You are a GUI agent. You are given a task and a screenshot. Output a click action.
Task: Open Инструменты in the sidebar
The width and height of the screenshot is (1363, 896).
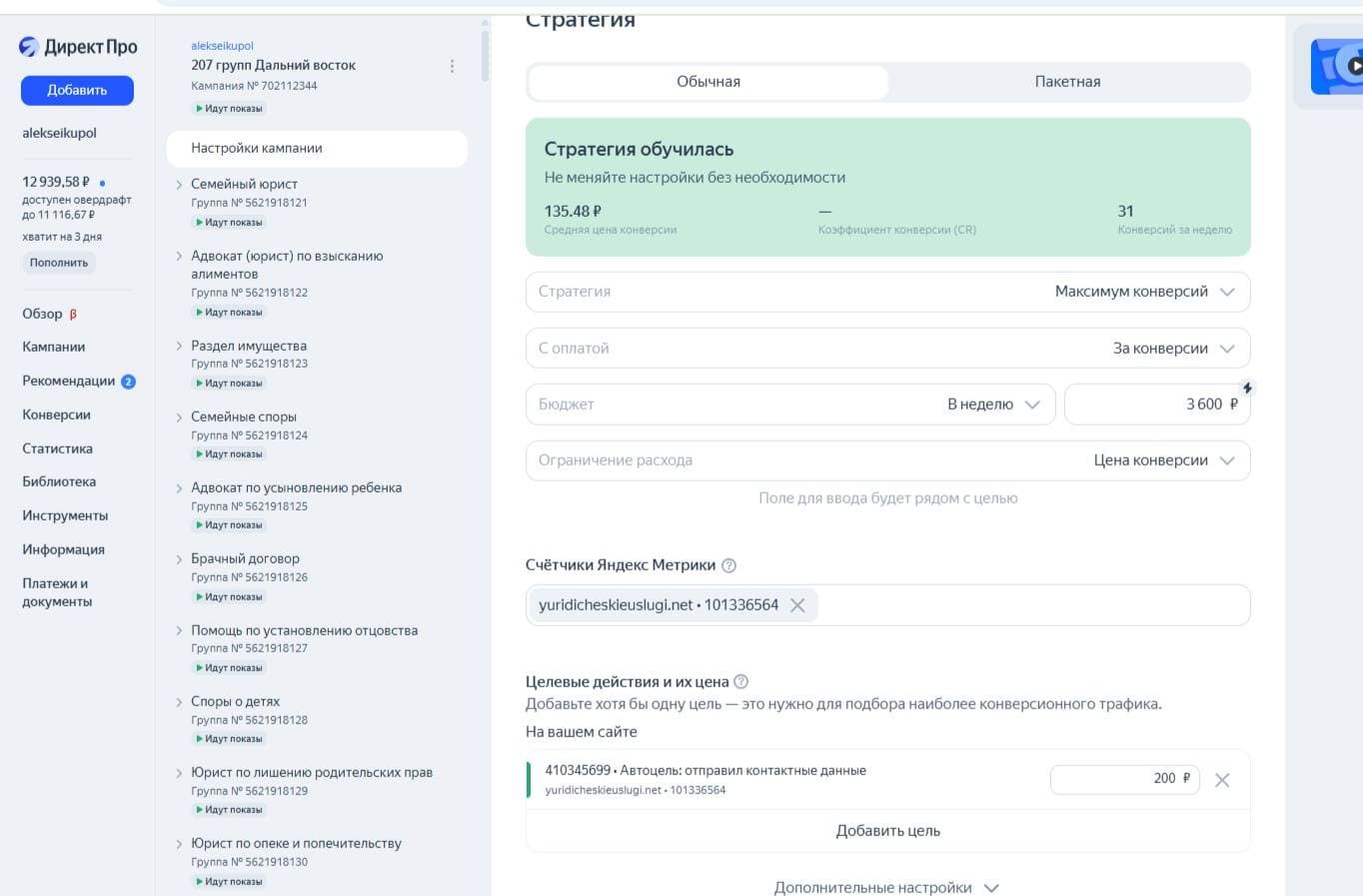coord(65,515)
